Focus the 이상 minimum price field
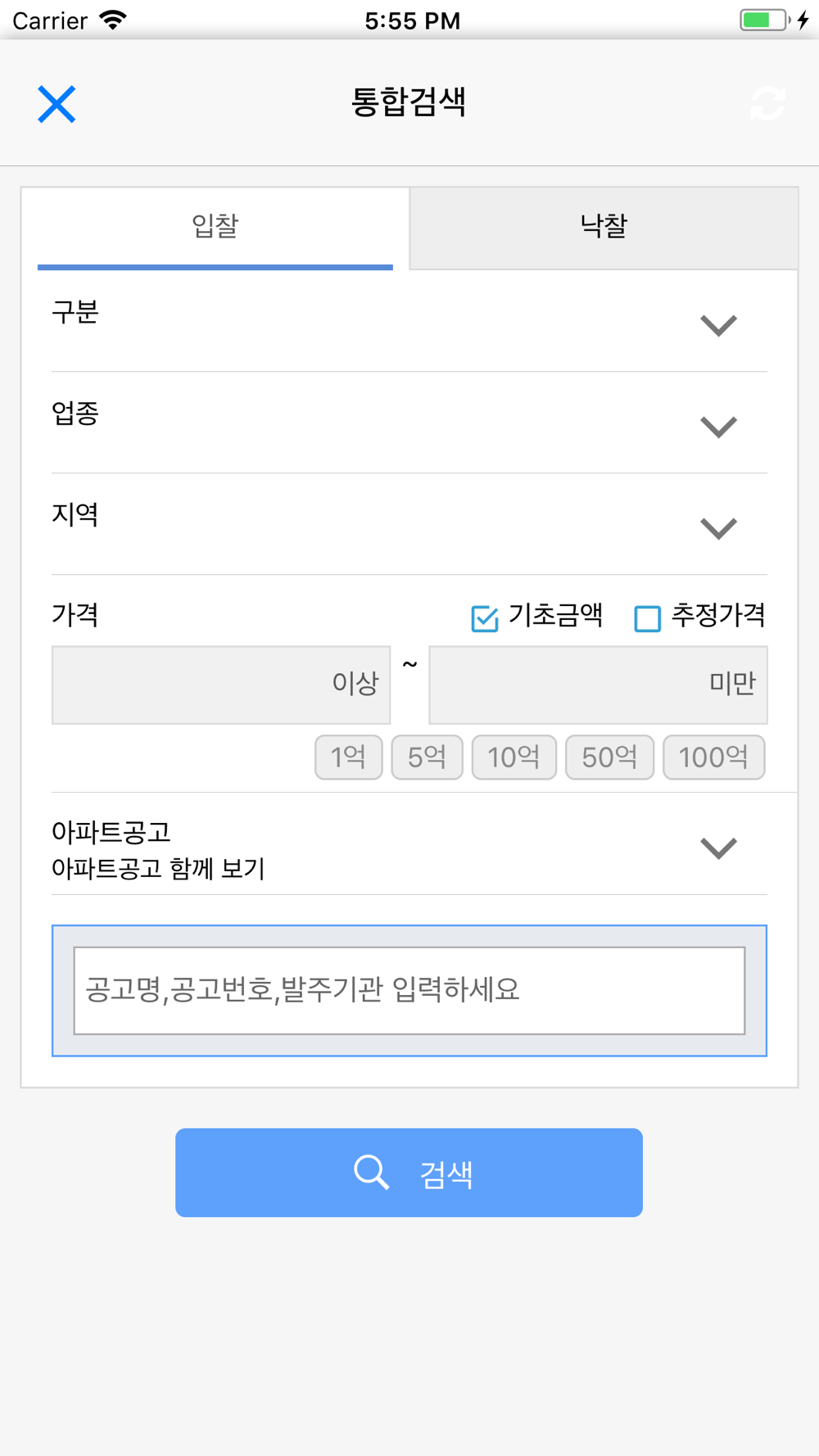 (221, 685)
